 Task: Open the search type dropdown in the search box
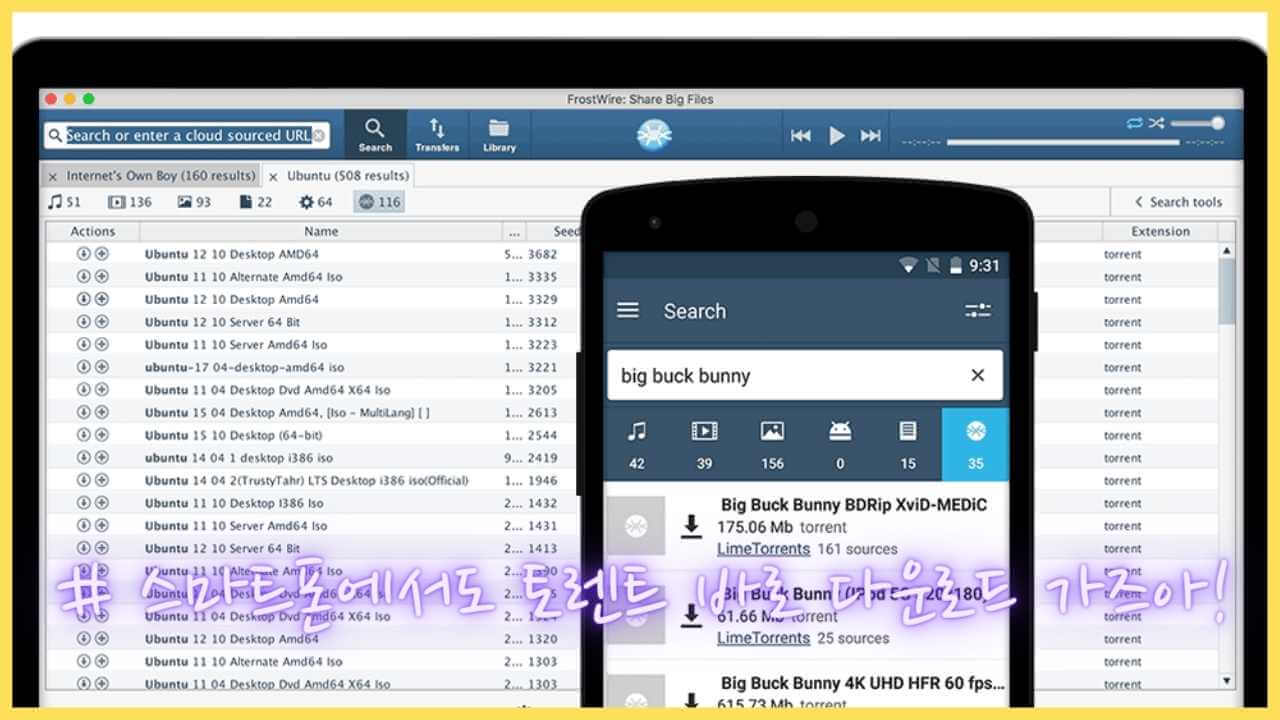click(x=56, y=134)
